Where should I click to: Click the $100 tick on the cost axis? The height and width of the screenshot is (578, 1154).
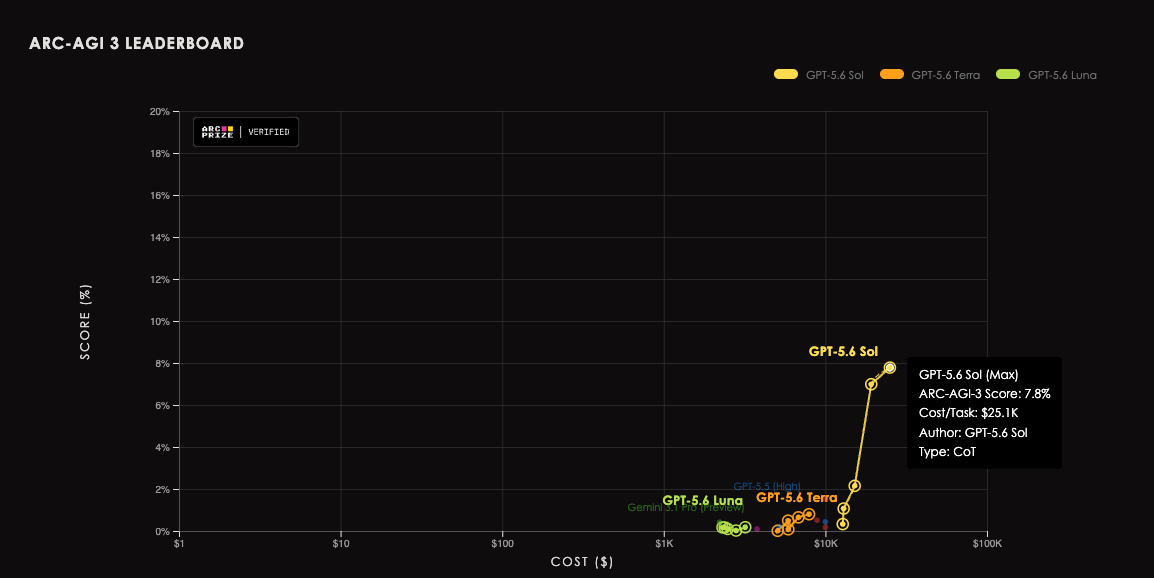coord(503,544)
